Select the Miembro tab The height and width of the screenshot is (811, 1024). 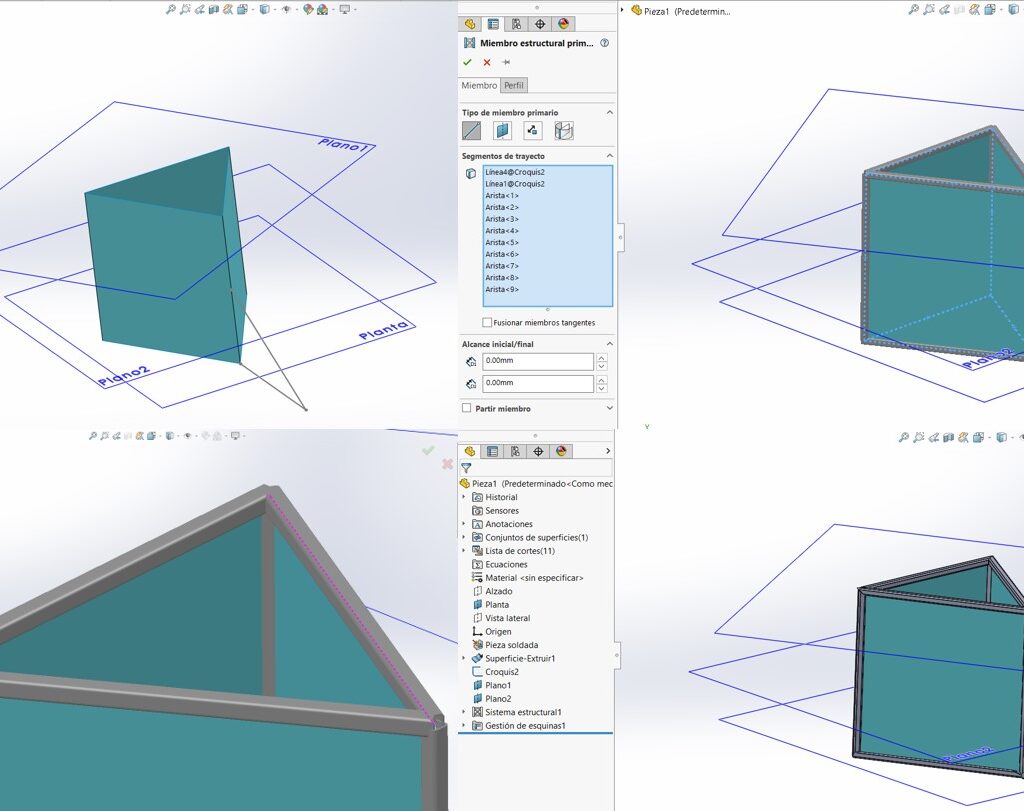click(x=479, y=85)
